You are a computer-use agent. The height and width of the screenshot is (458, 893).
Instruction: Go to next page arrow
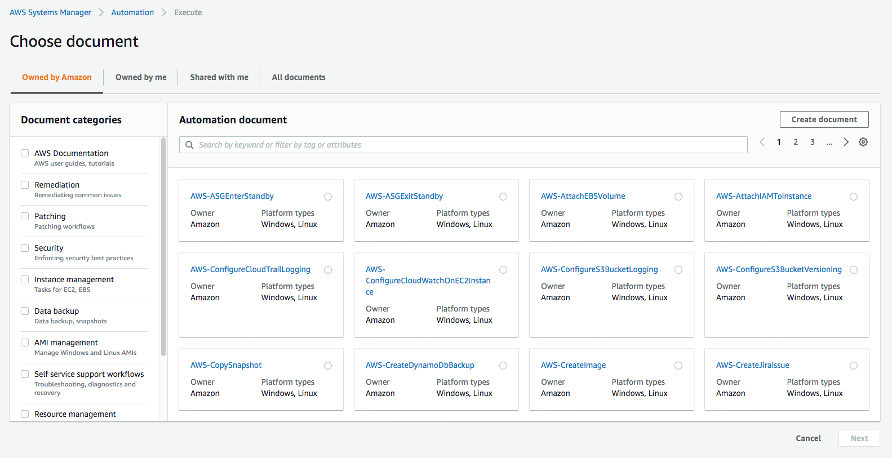tap(846, 142)
